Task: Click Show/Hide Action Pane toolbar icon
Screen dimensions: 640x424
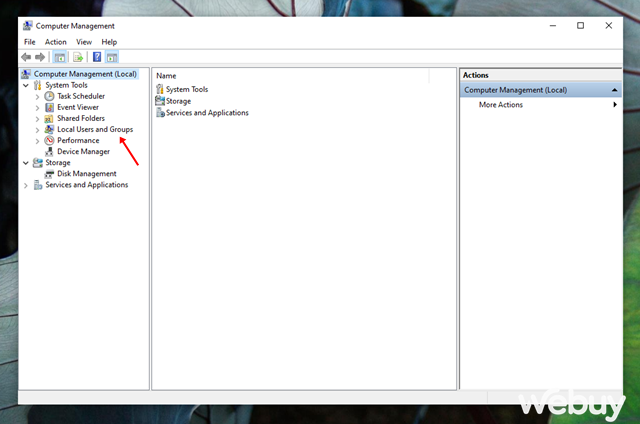Action: (112, 57)
